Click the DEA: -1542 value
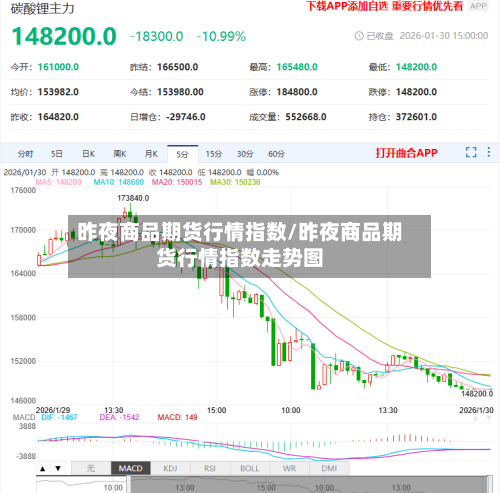500x493 pixels. pyautogui.click(x=119, y=417)
